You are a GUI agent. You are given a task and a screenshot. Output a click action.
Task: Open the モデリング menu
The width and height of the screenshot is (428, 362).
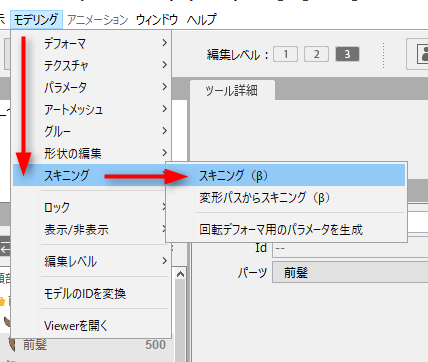tap(36, 20)
